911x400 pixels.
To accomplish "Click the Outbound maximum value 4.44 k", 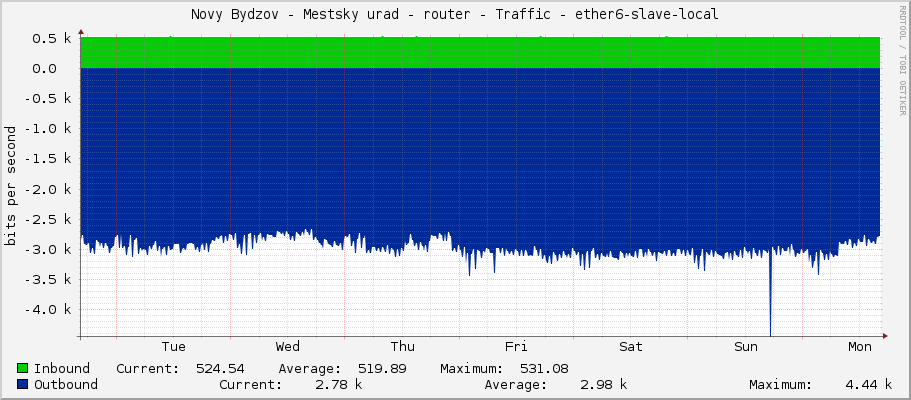I will (x=868, y=384).
